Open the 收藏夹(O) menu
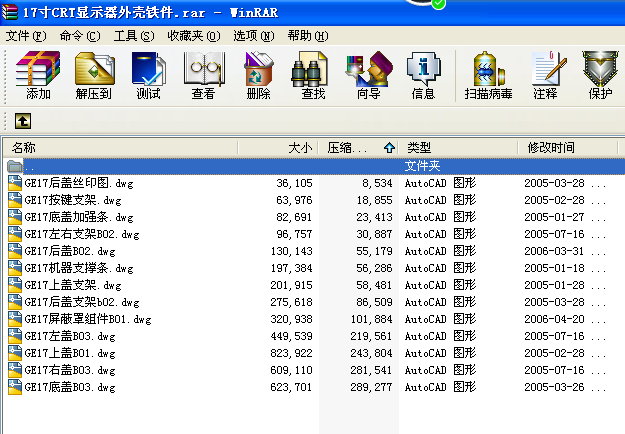625x434 pixels. point(194,36)
